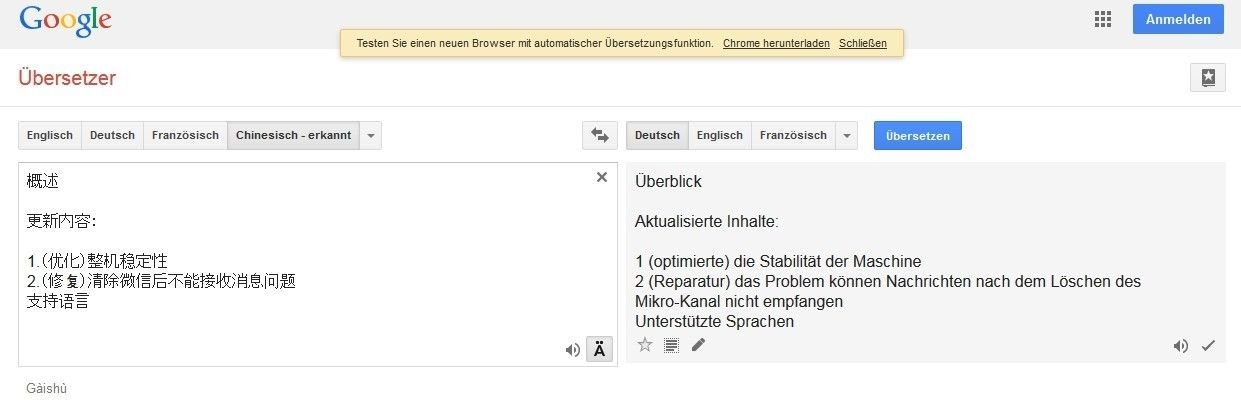
Task: Listen to the Chinese source text
Action: pyautogui.click(x=572, y=349)
